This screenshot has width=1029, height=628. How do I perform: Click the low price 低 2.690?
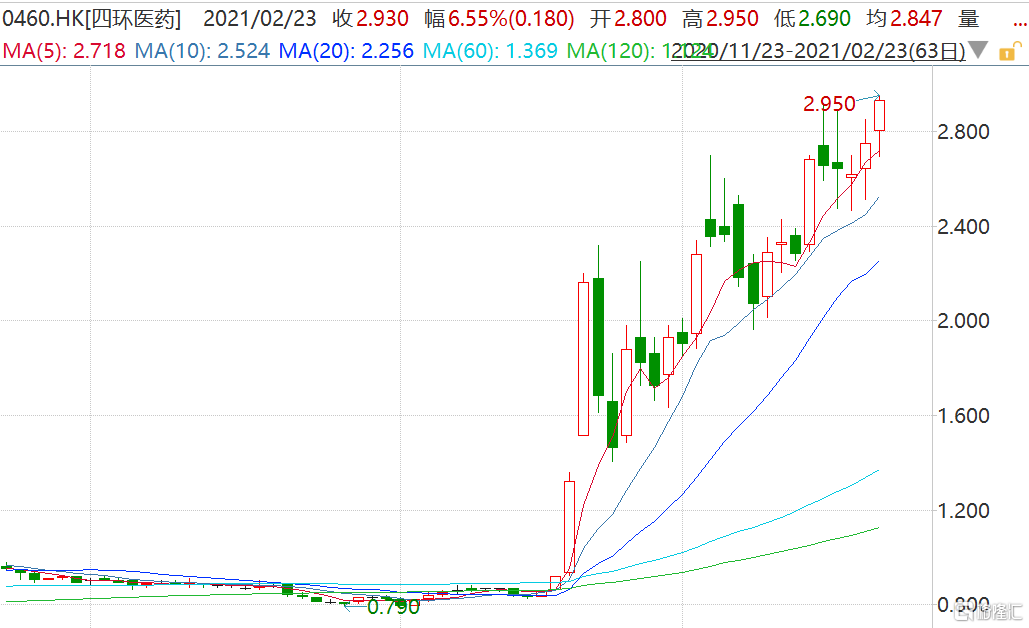[812, 18]
